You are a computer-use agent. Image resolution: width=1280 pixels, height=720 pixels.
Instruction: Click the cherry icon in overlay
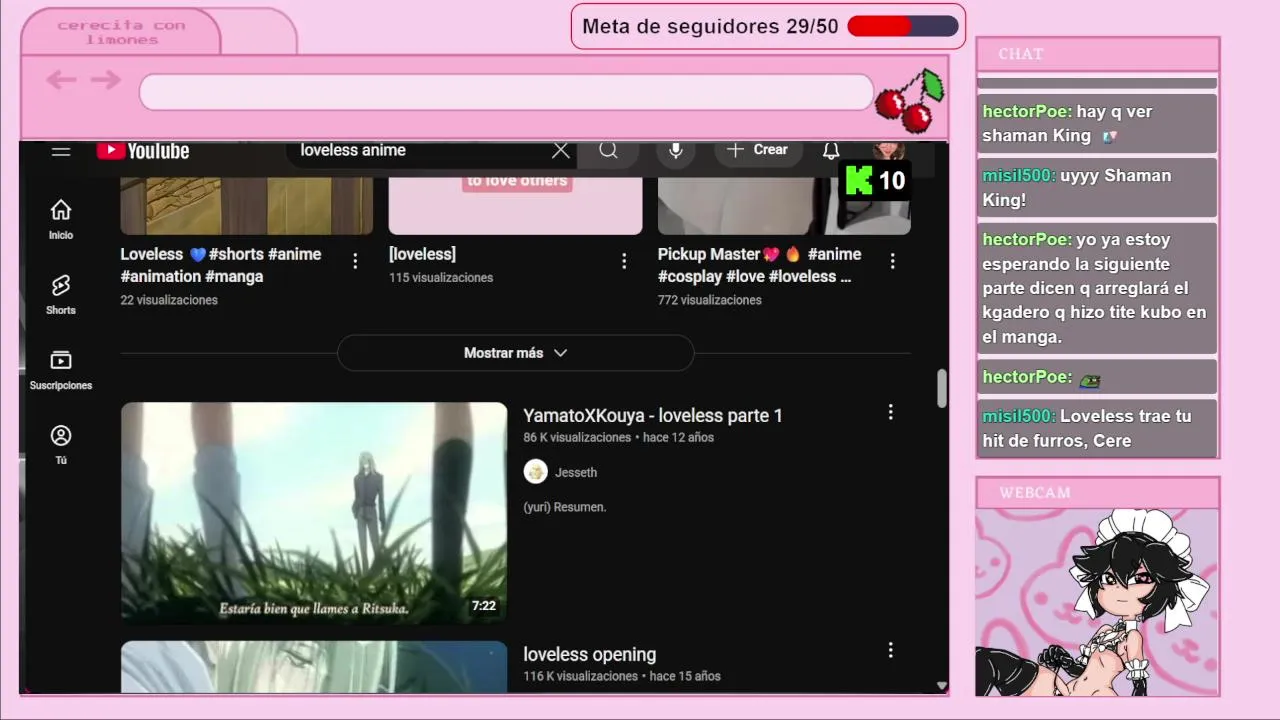click(x=910, y=100)
